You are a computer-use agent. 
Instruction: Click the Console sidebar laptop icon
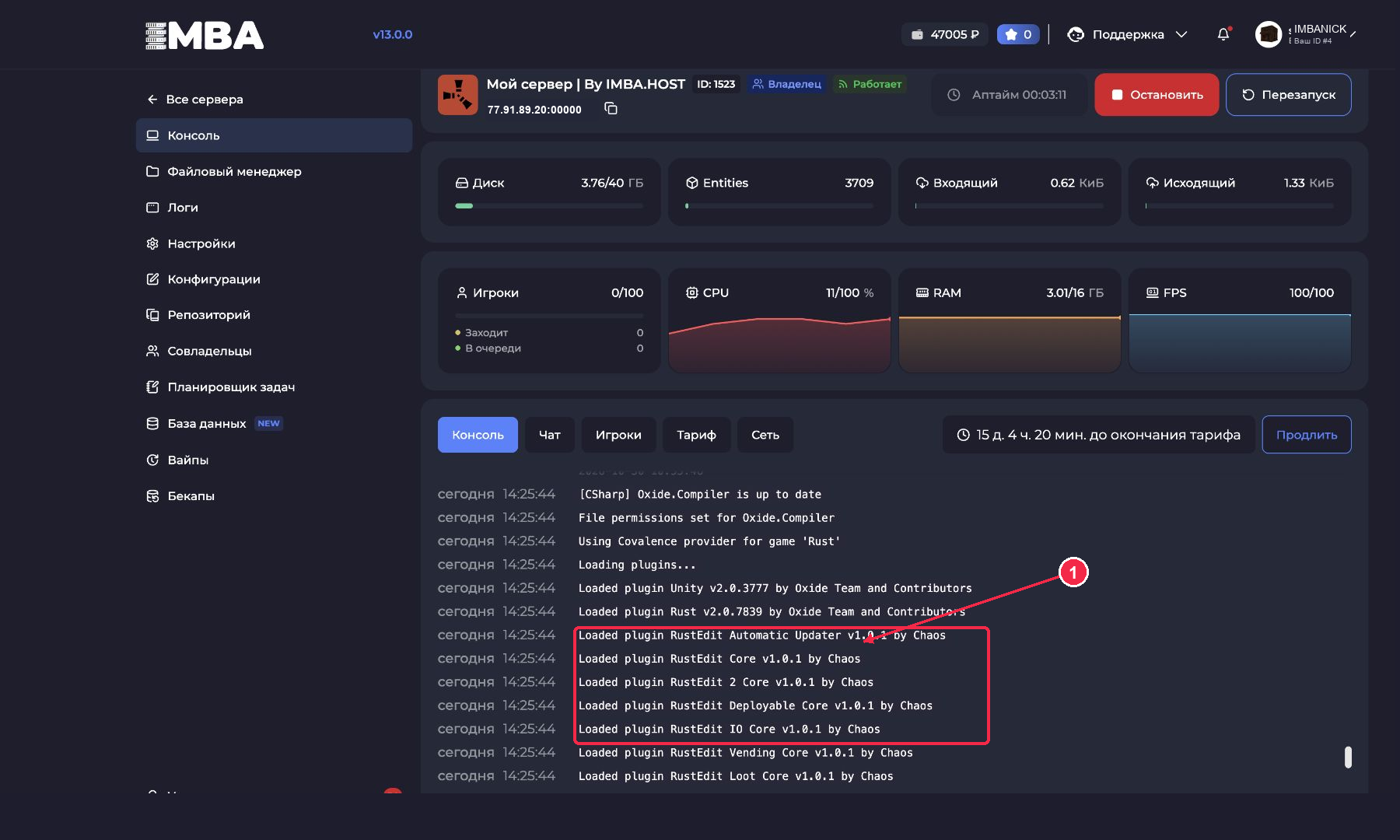pyautogui.click(x=152, y=135)
